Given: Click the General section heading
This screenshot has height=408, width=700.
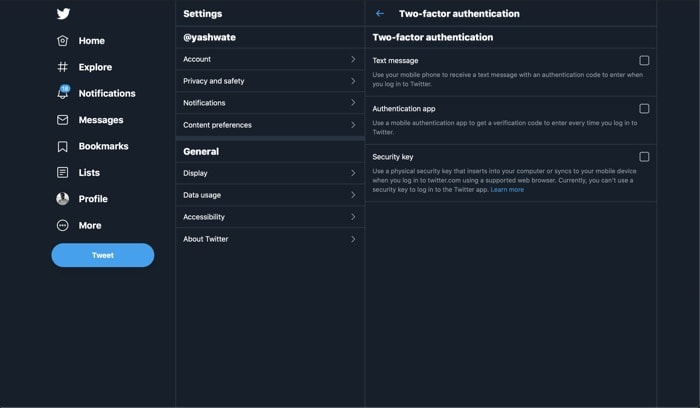Looking at the screenshot, I should click(201, 151).
